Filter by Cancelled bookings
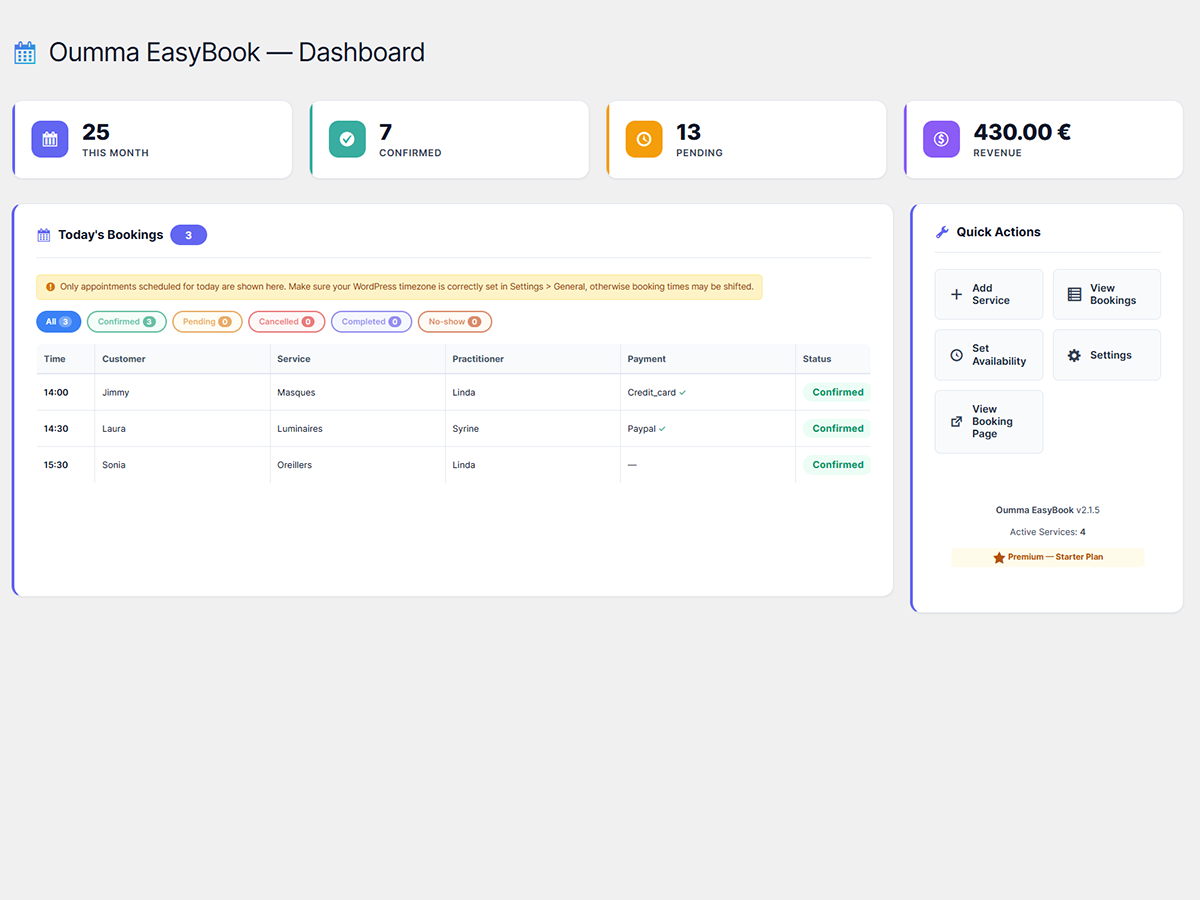The image size is (1200, 900). coord(286,322)
